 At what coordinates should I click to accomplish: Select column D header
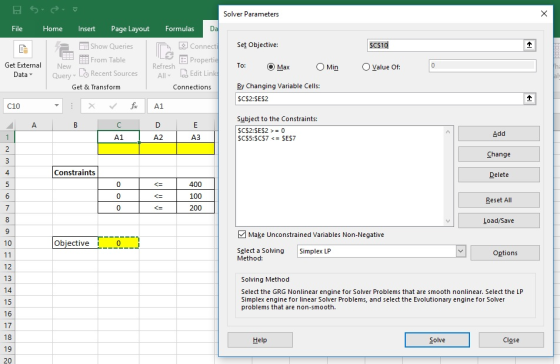(x=158, y=125)
